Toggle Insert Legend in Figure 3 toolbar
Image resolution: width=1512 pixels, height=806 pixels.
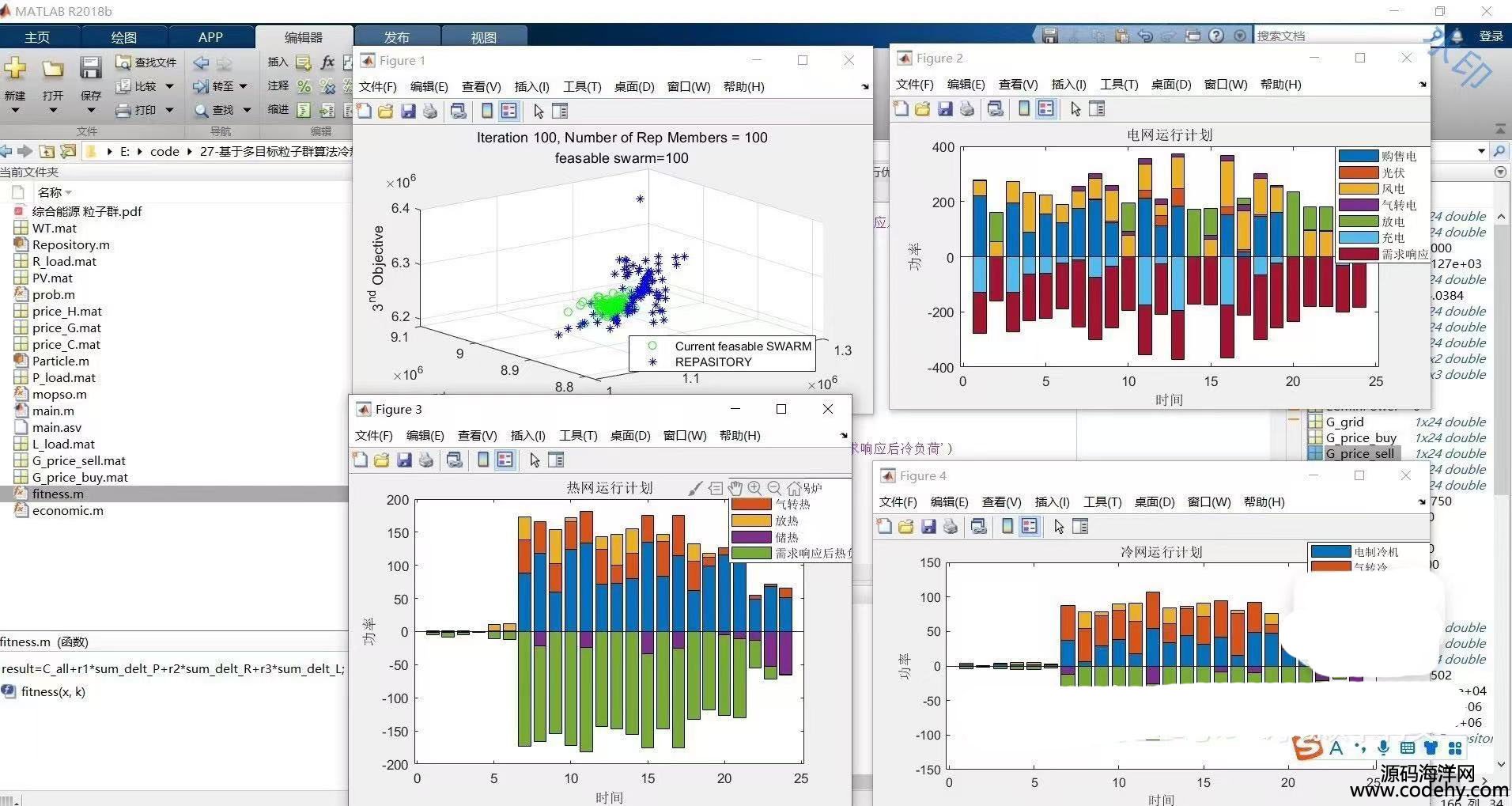click(x=505, y=460)
